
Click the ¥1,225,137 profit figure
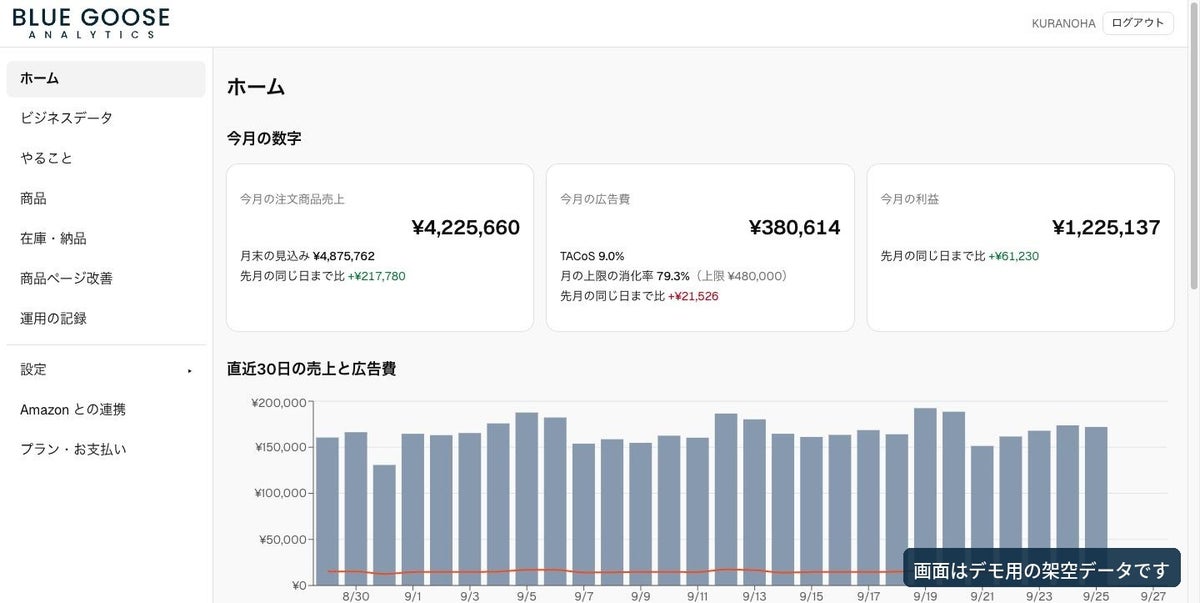[1106, 227]
